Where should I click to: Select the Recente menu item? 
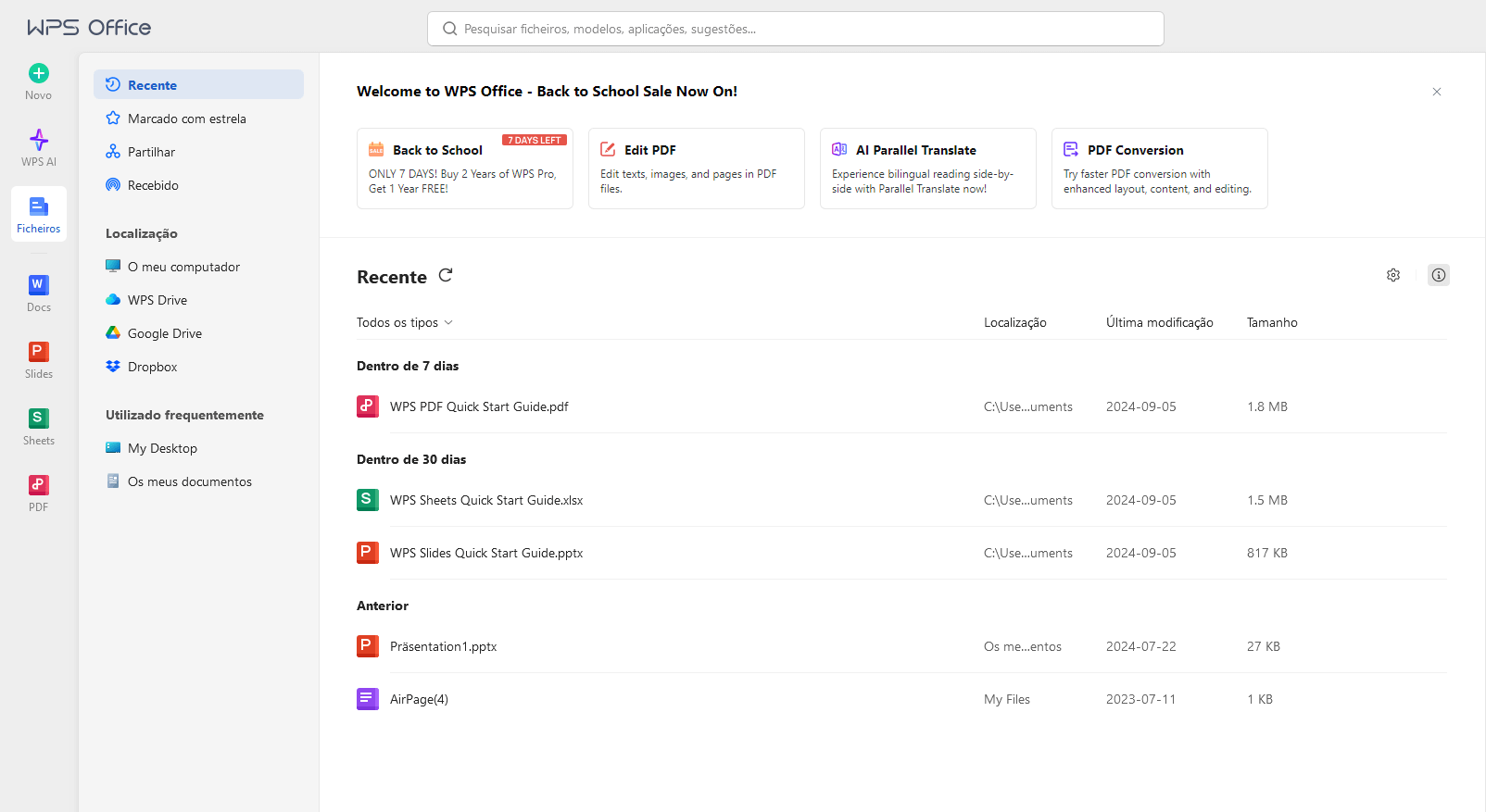point(198,84)
